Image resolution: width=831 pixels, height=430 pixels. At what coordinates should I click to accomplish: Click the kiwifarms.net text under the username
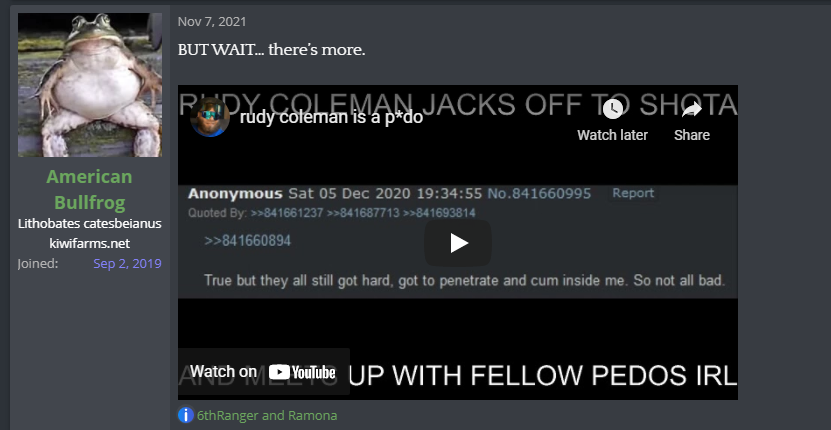[90, 243]
